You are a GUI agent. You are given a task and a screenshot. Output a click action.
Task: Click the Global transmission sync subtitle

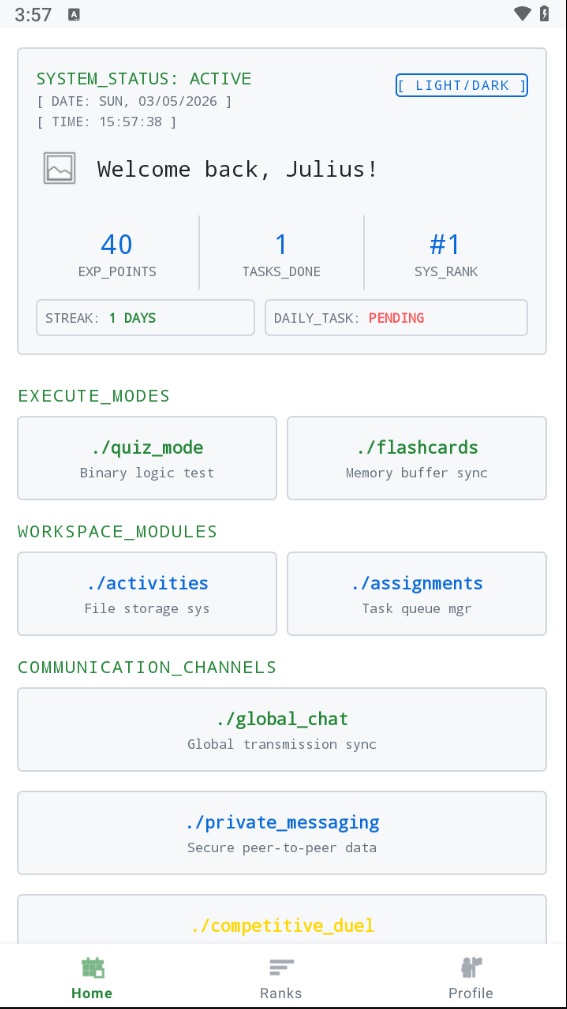point(282,745)
